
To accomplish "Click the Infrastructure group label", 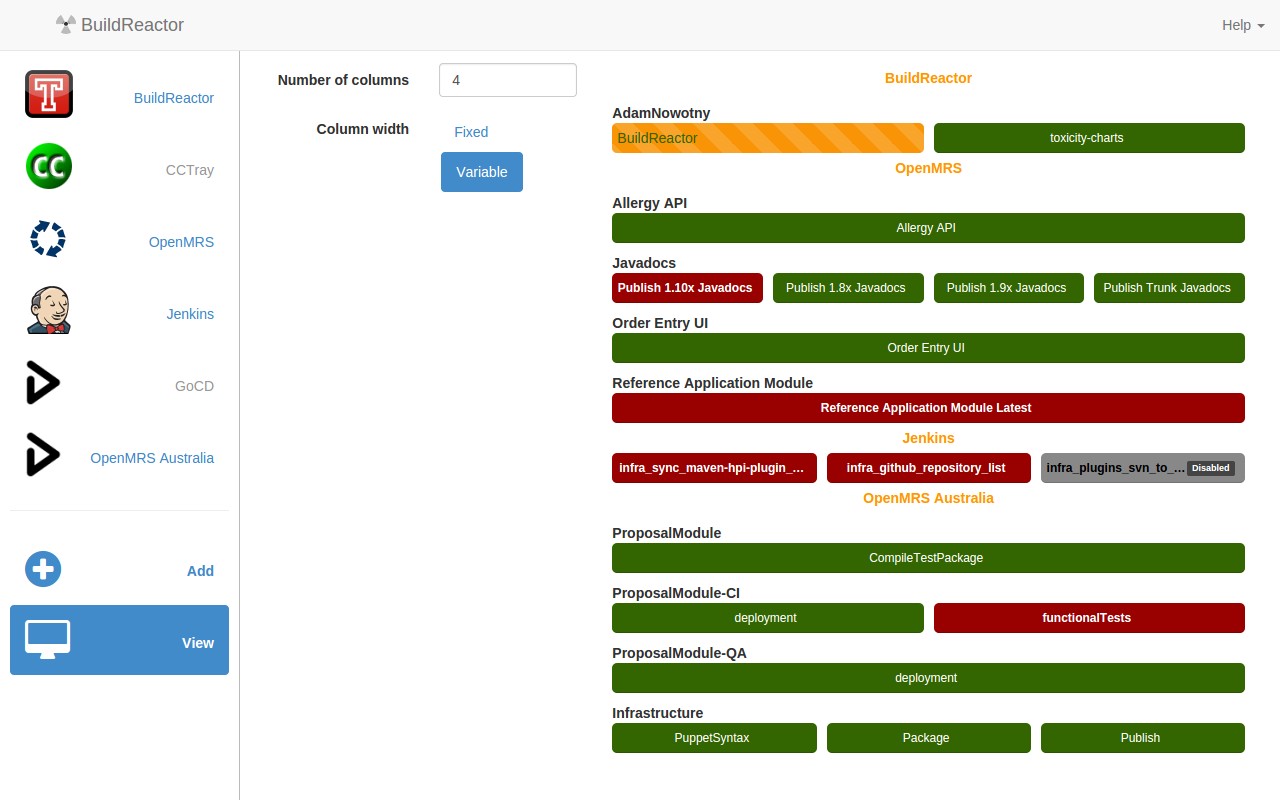I will coord(657,713).
